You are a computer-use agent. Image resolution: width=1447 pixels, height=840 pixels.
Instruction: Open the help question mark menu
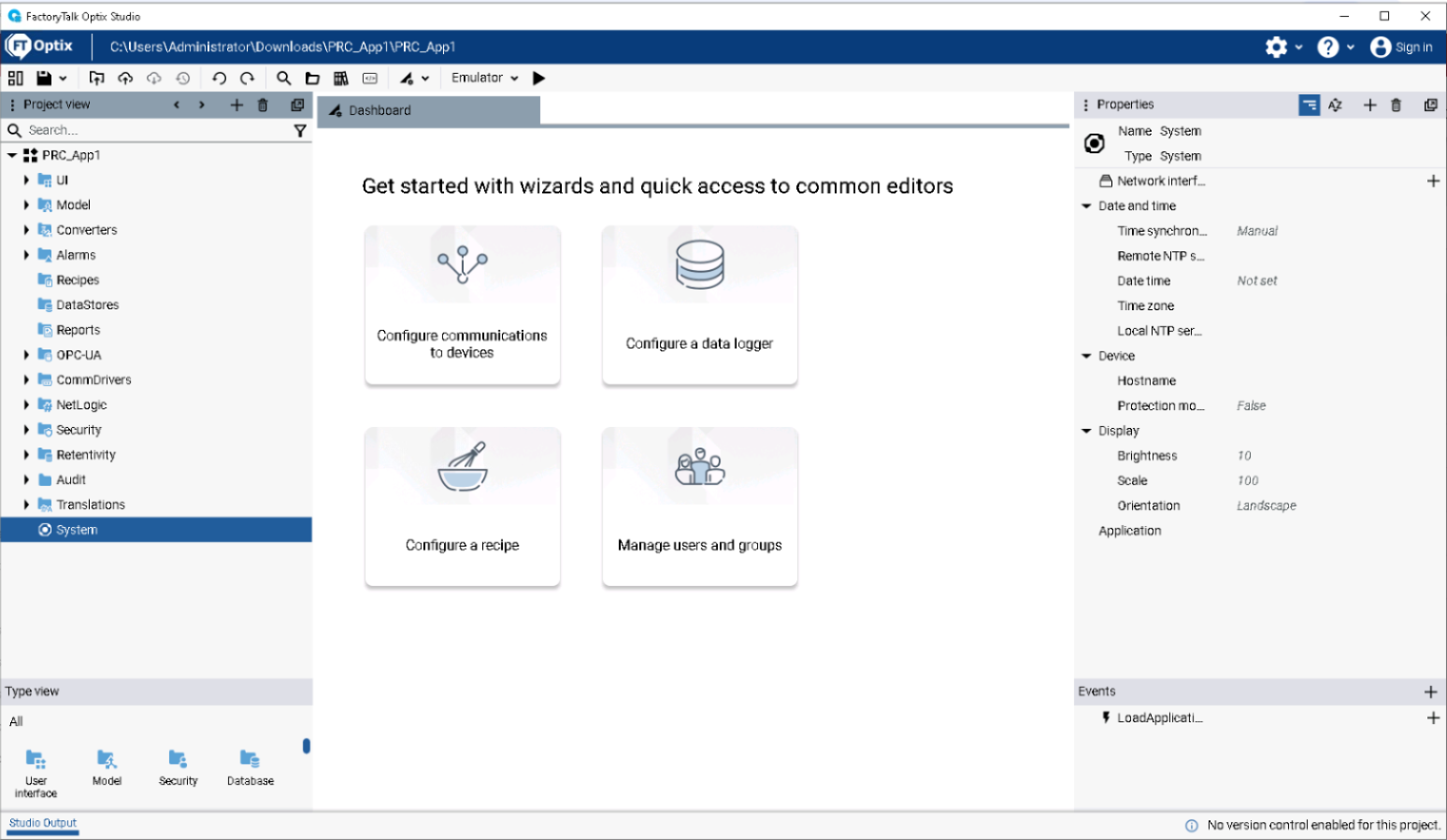[x=1328, y=47]
